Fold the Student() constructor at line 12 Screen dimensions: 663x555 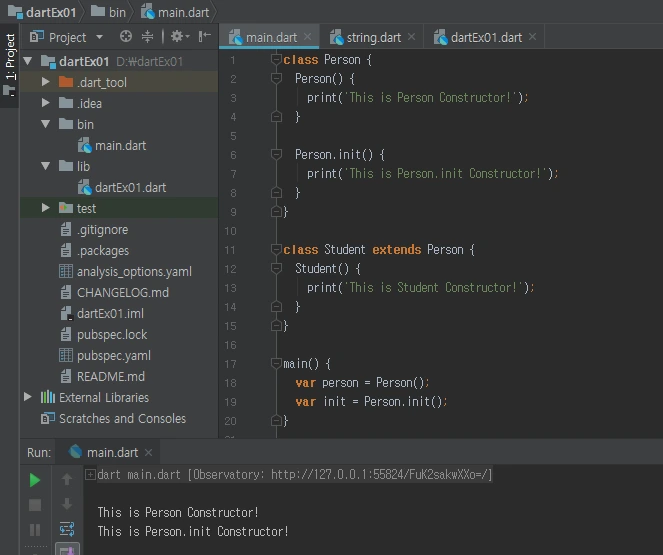276,268
